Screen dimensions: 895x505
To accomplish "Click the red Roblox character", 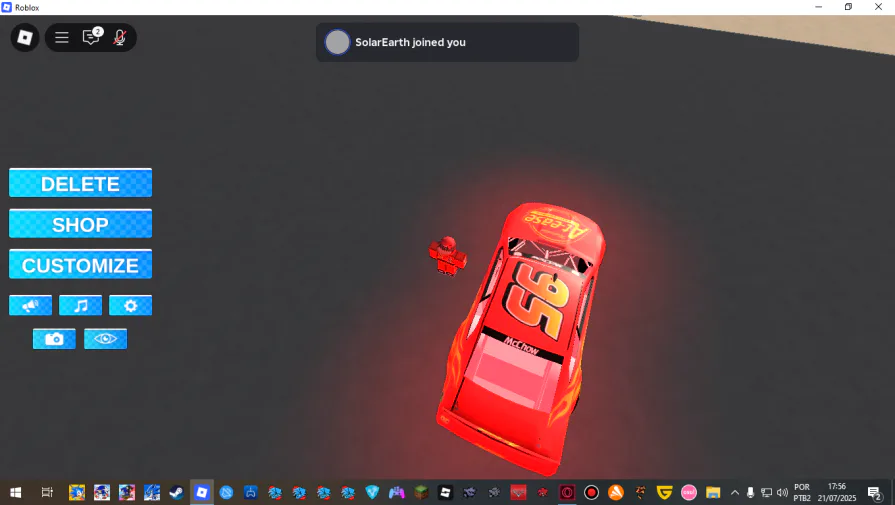I will click(x=448, y=256).
